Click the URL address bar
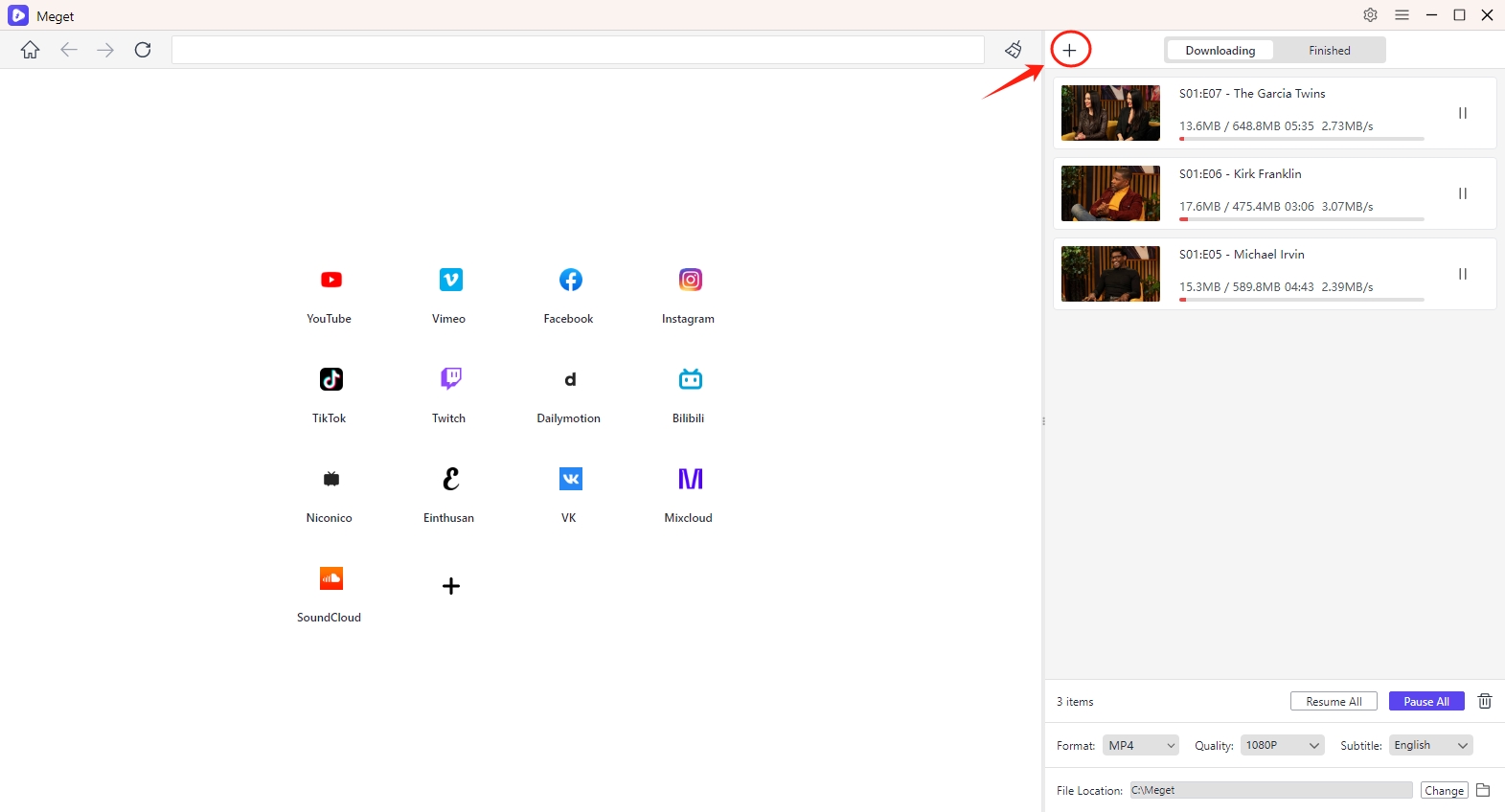 click(x=578, y=50)
